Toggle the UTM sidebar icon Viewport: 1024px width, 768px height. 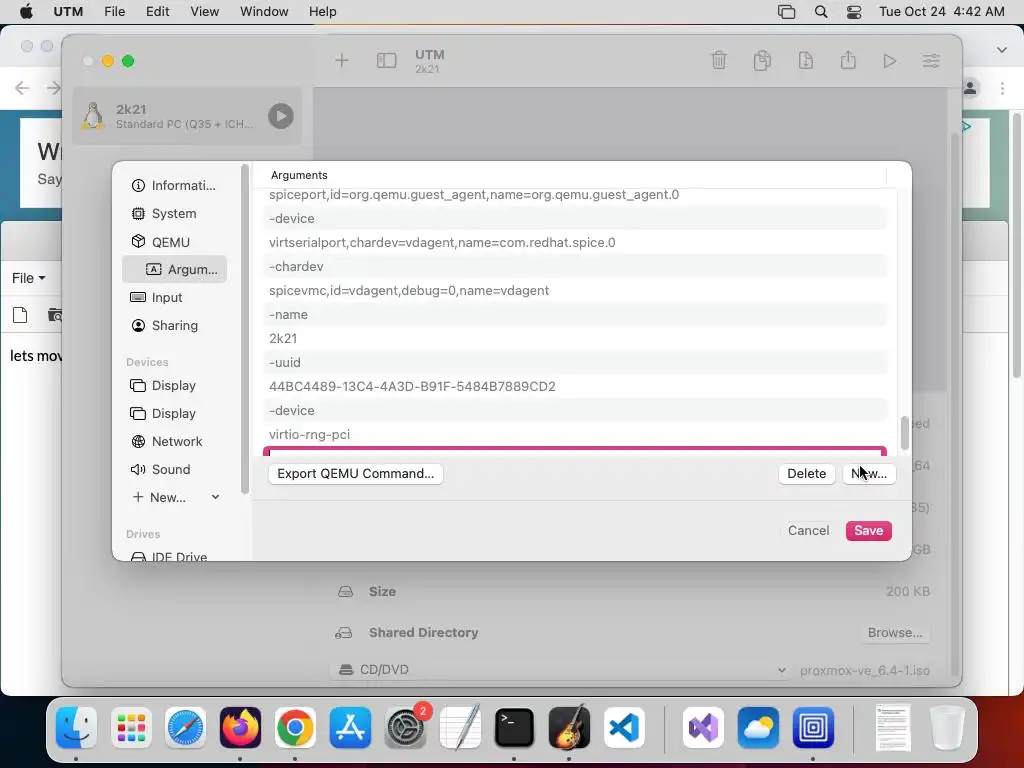pyautogui.click(x=386, y=61)
